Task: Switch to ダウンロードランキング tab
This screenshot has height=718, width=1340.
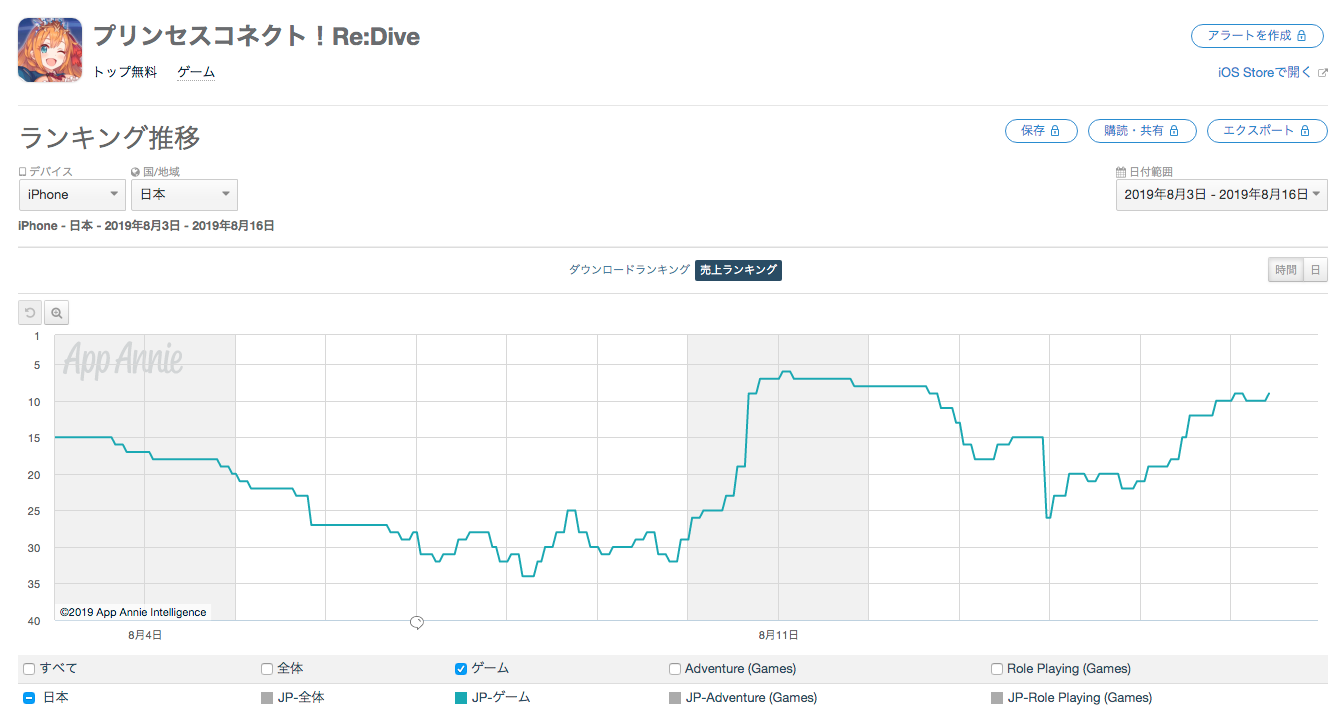Action: (x=629, y=270)
